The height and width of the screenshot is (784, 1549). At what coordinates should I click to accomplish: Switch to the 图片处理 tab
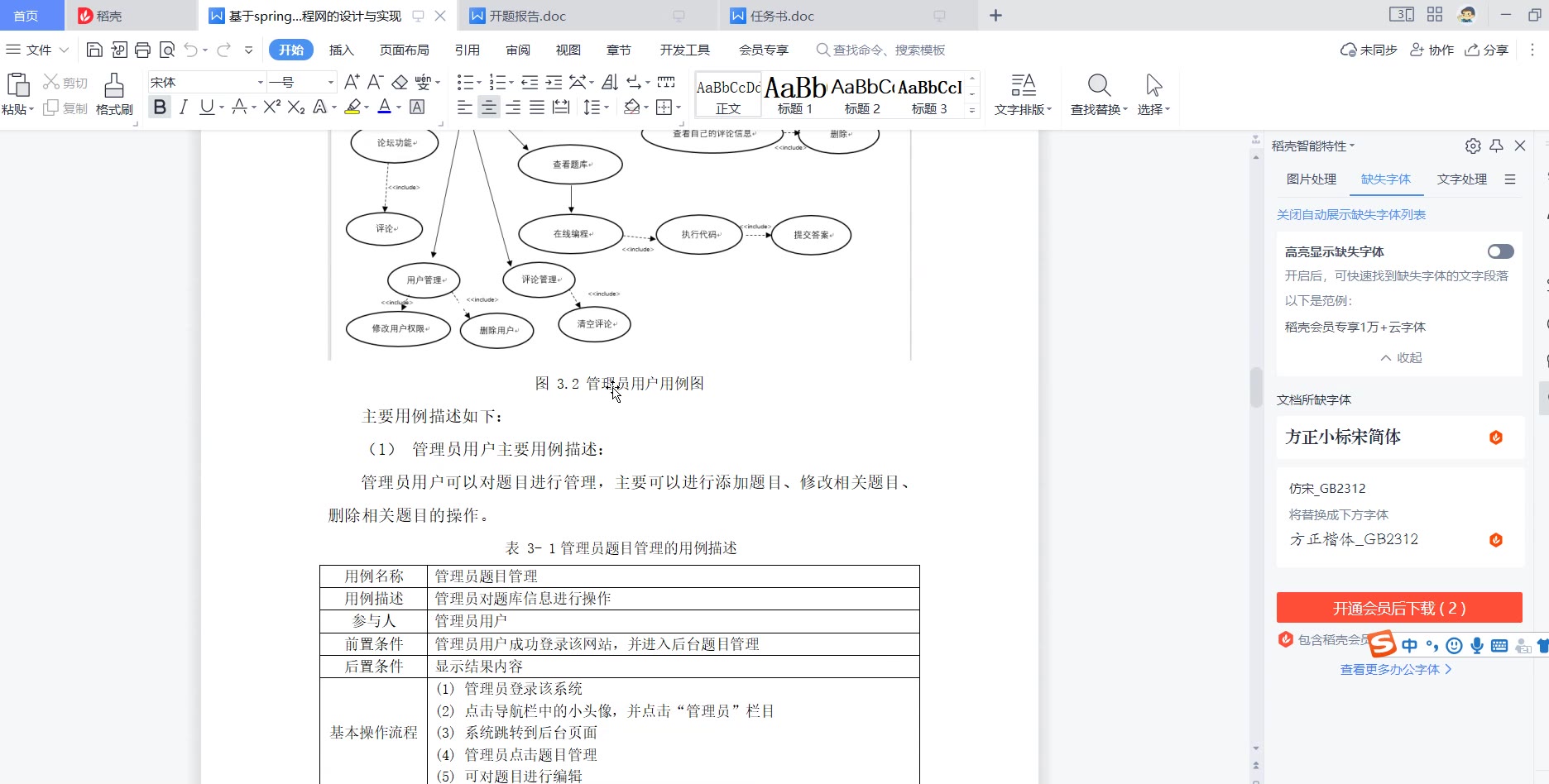click(x=1311, y=179)
